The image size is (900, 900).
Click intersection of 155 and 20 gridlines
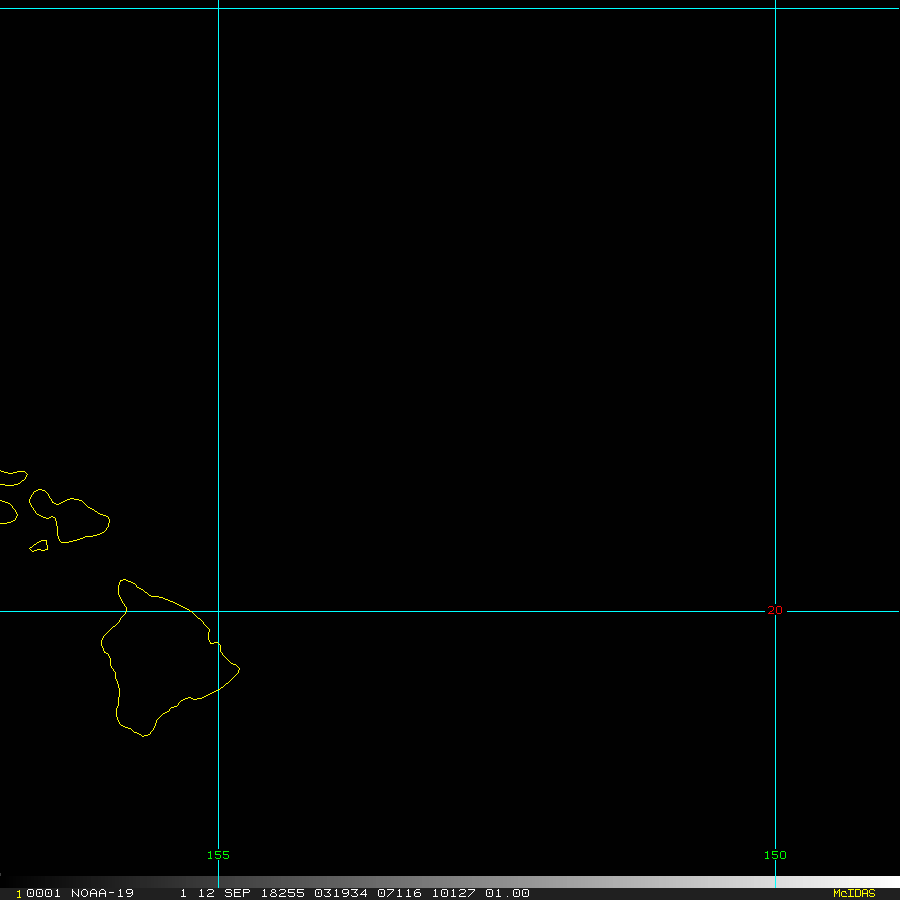218,611
